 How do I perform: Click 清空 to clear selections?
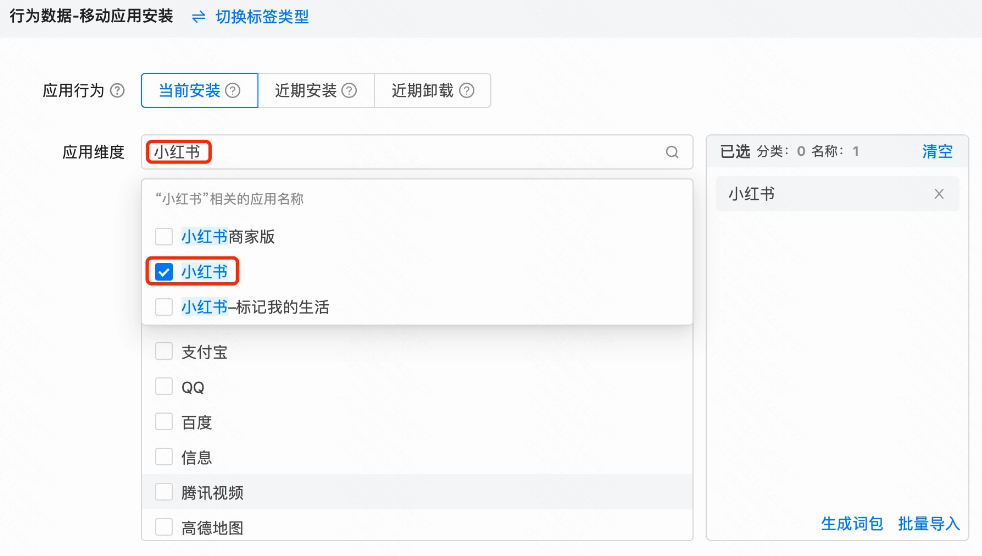937,152
